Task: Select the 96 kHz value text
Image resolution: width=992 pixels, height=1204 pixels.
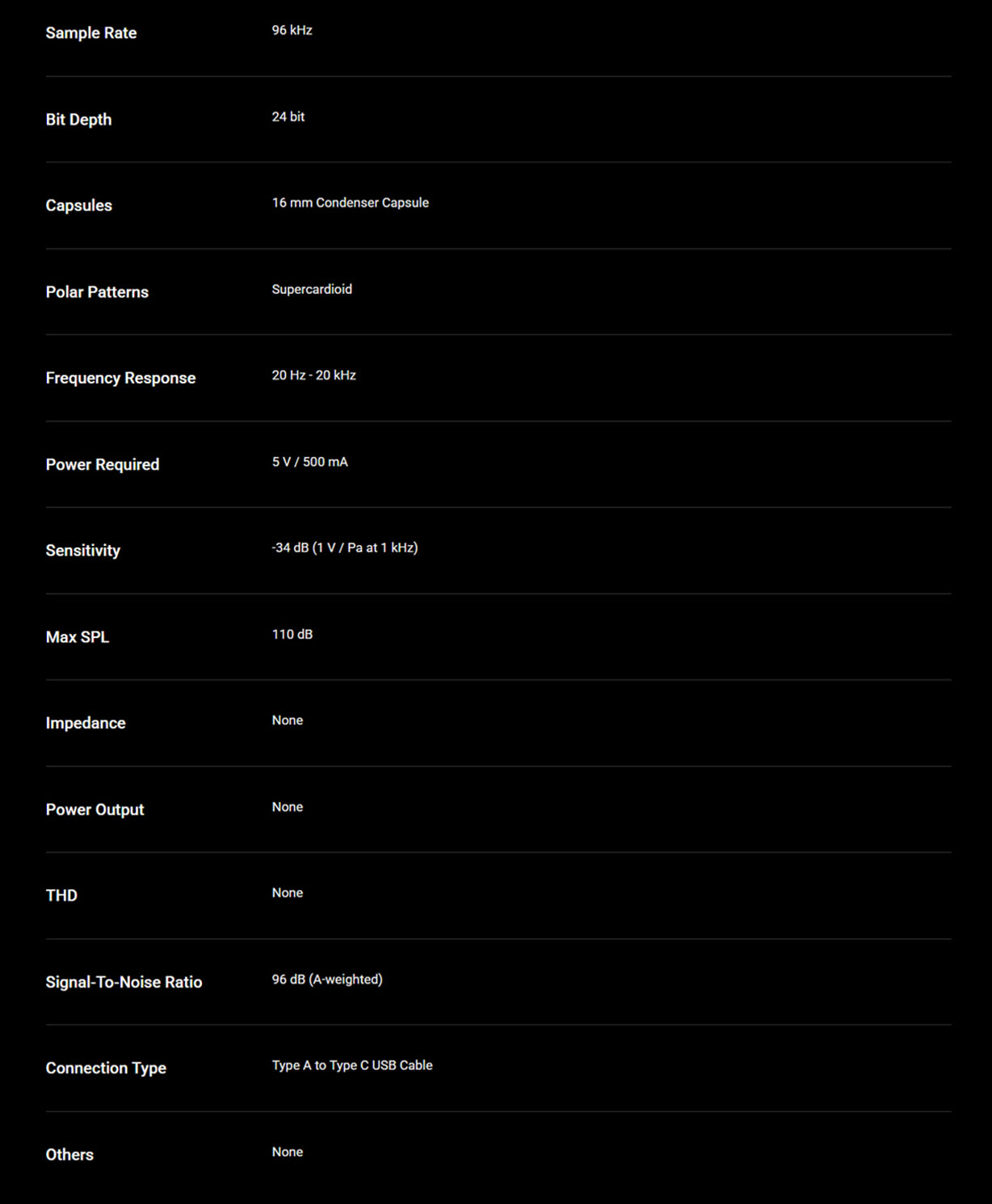Action: [x=292, y=30]
